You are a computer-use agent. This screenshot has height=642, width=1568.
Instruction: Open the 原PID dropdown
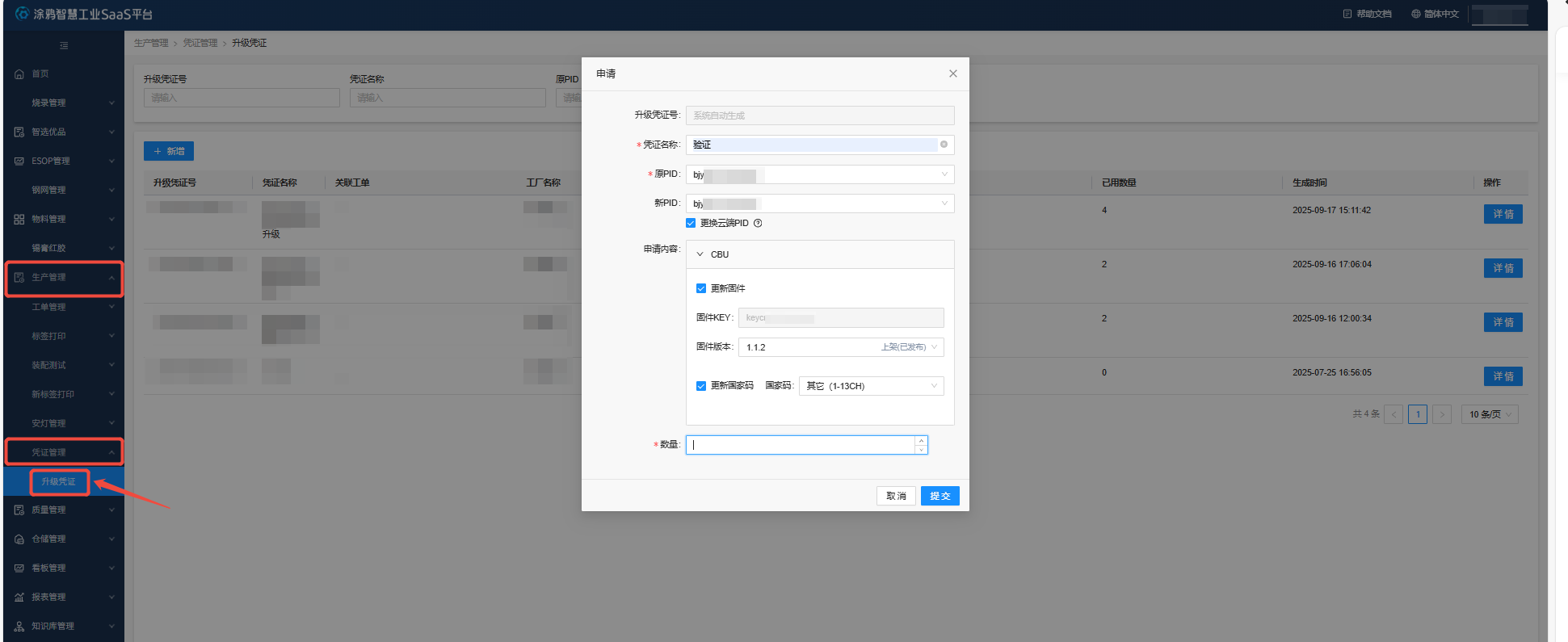[819, 174]
